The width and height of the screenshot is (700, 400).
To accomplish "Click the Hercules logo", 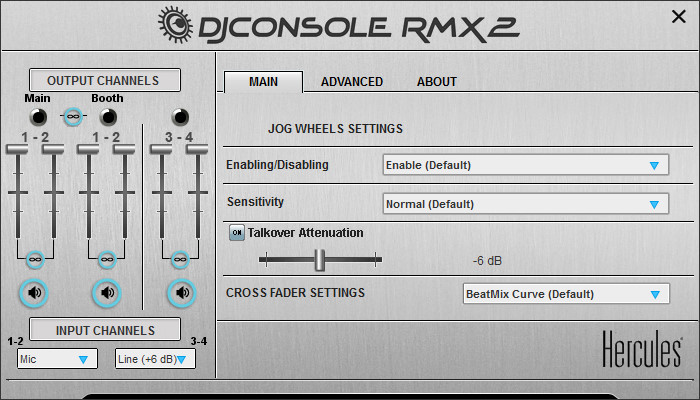I will pos(642,349).
